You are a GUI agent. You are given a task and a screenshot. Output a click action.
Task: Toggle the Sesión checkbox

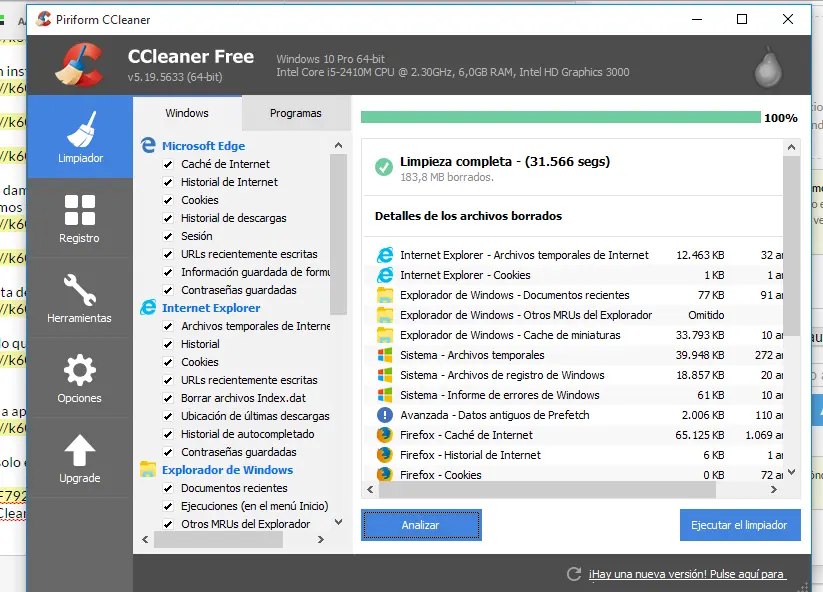(168, 236)
